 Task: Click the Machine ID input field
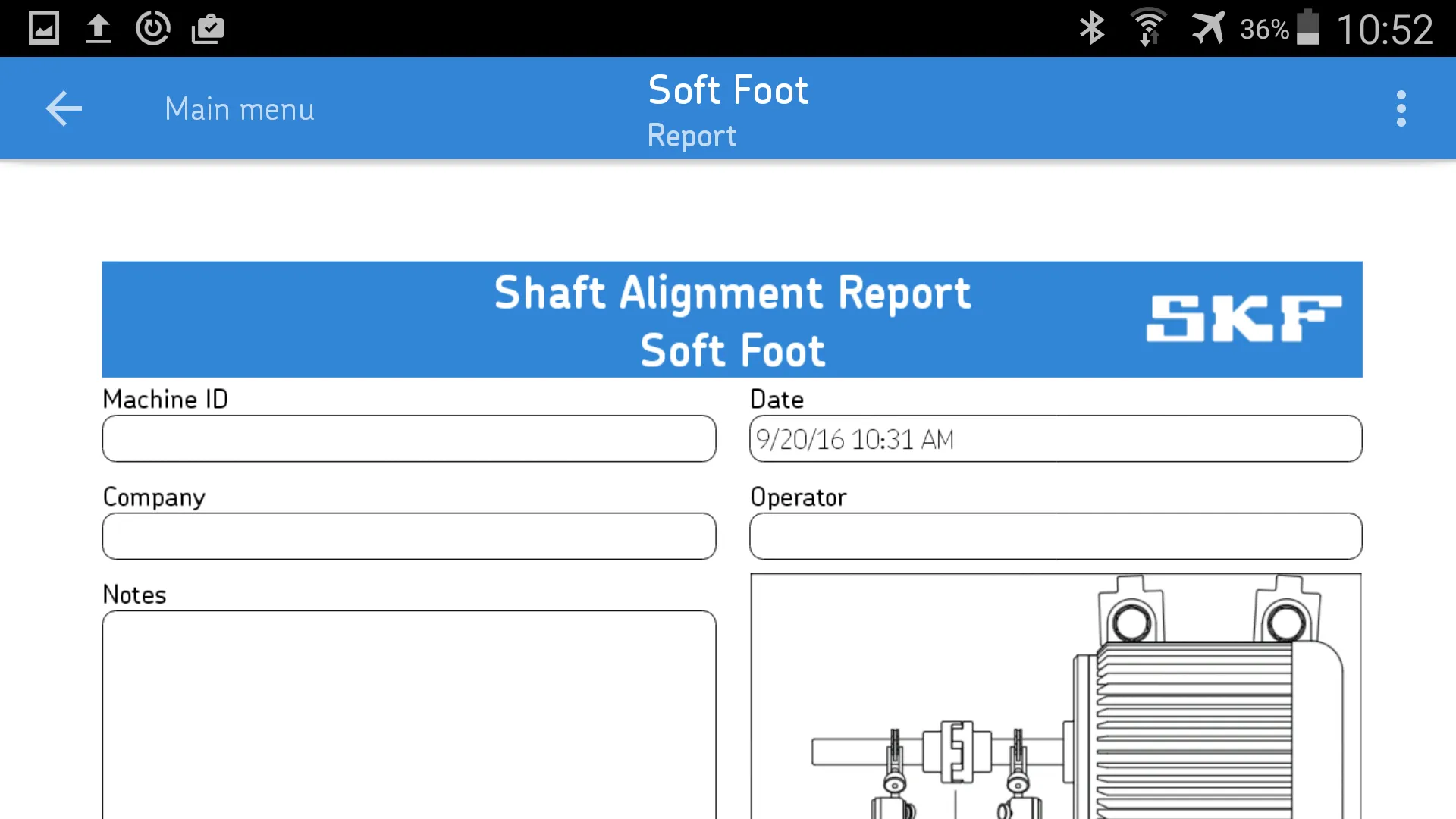pos(409,438)
